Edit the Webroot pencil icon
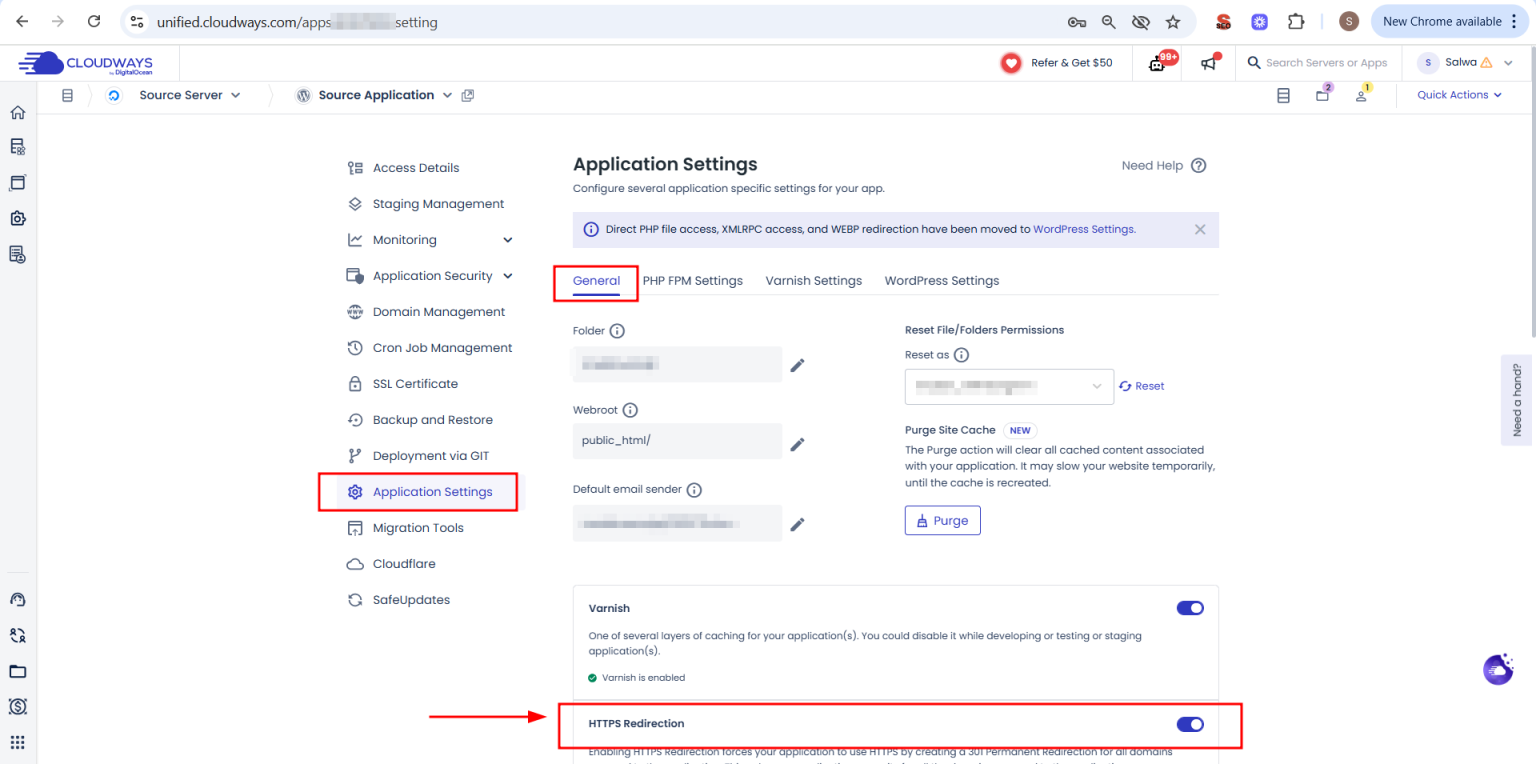 click(797, 444)
